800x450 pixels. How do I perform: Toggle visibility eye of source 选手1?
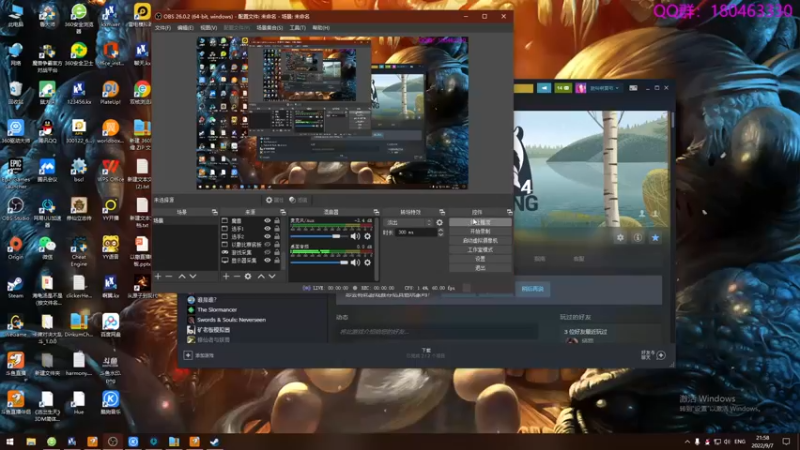[267, 229]
